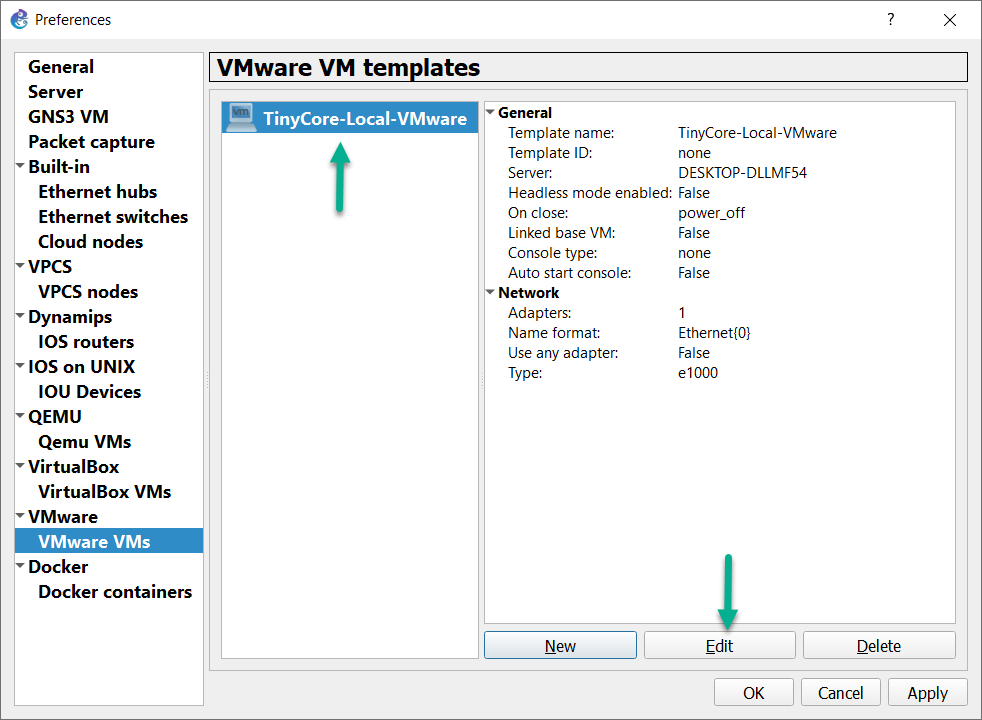Click the Server value DESKTOP-DLLMF54
Viewport: 982px width, 720px height.
(x=742, y=173)
